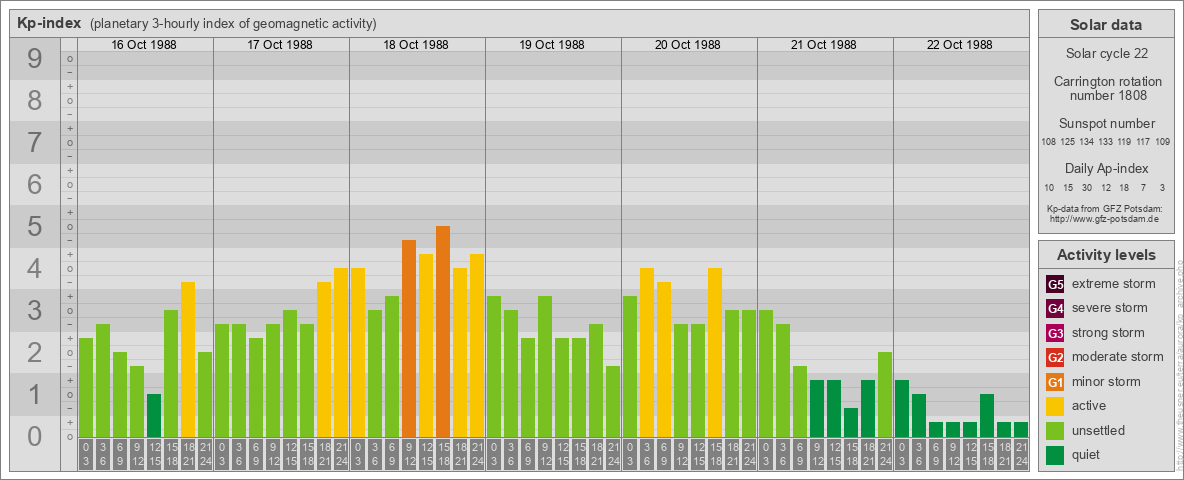Click daily Ap-index value 3
Screen dimensions: 1184x480
(x=1163, y=186)
